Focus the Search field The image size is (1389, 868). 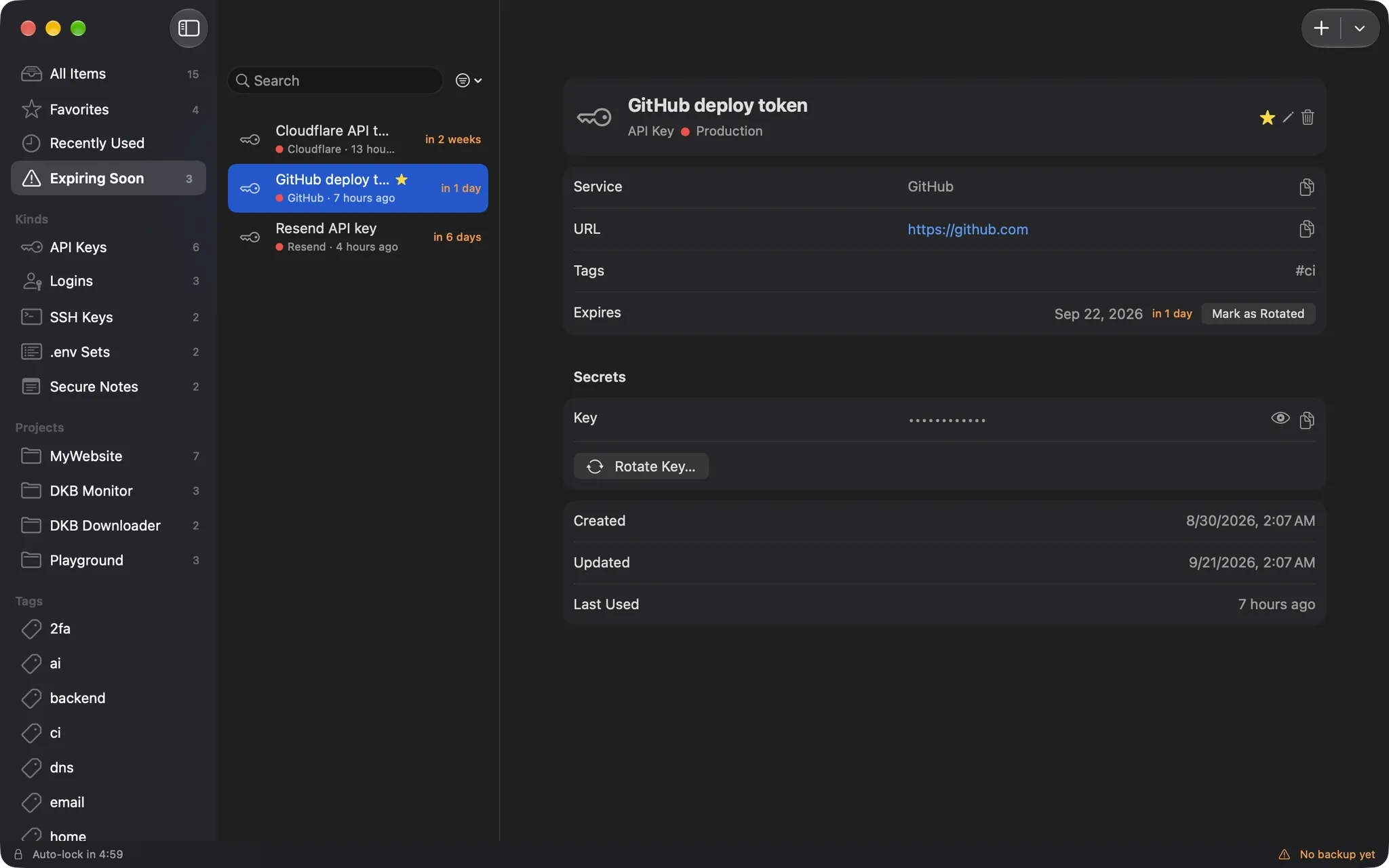coord(335,81)
